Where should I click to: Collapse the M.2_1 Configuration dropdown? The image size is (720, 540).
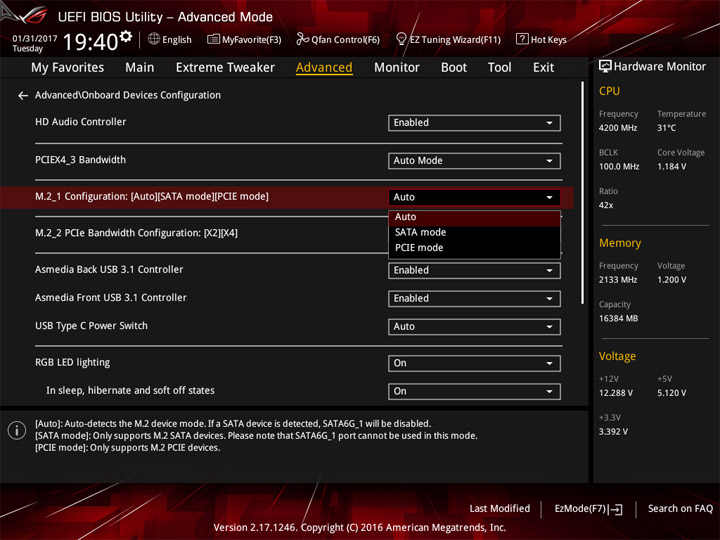[474, 197]
